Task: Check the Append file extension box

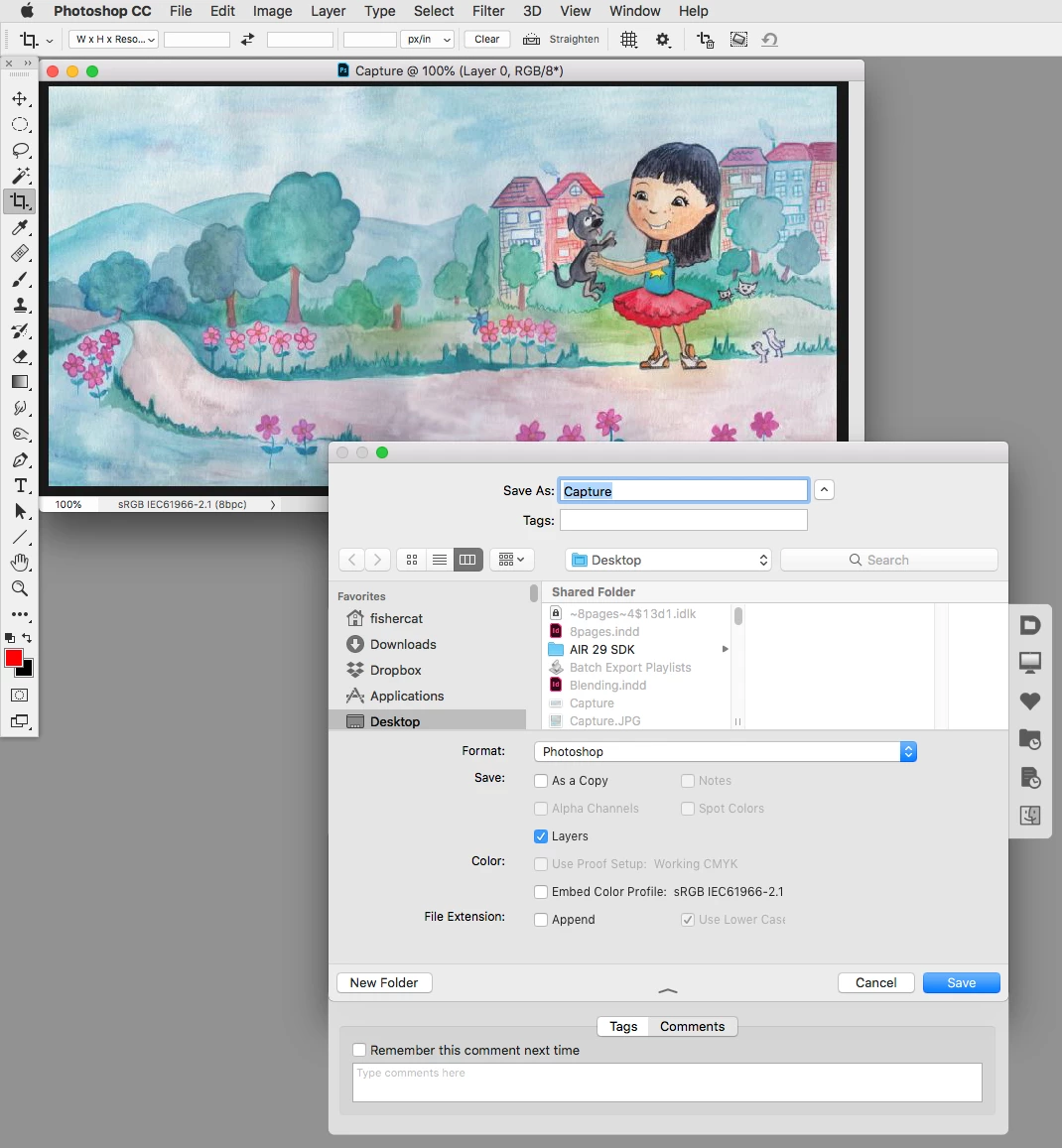Action: pos(541,920)
